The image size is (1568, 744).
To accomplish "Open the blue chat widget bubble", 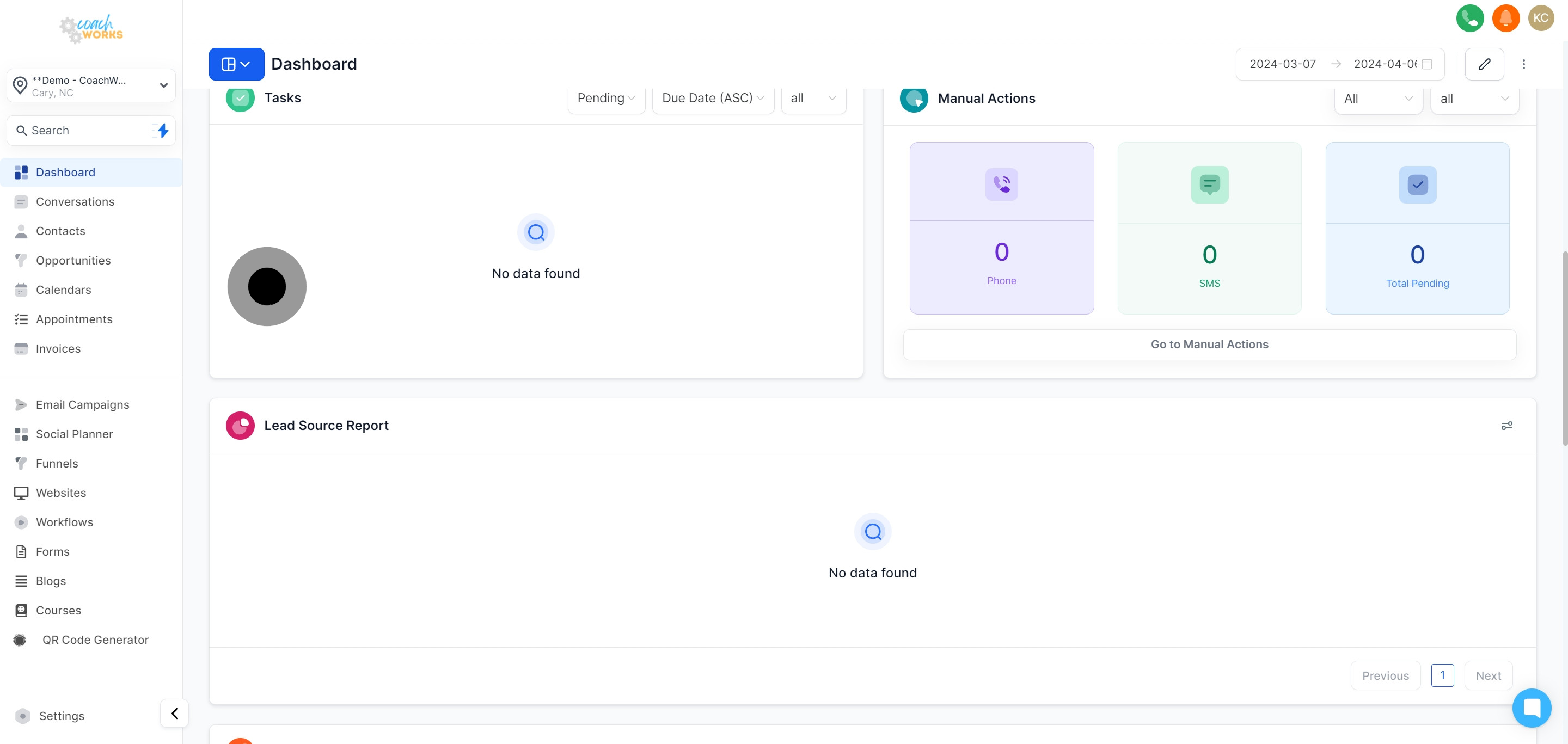I will pos(1532,708).
